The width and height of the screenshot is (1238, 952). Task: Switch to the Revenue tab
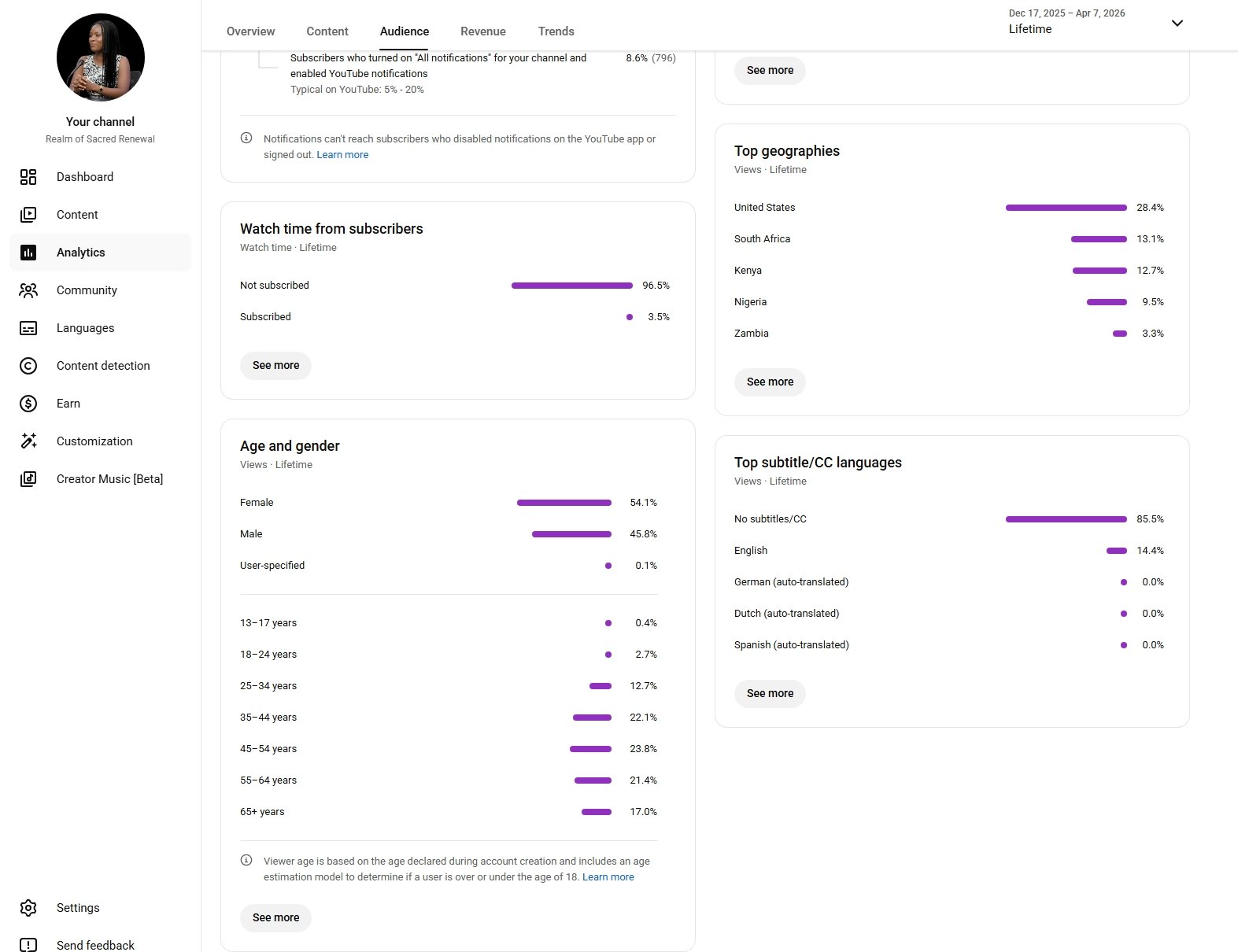(482, 31)
